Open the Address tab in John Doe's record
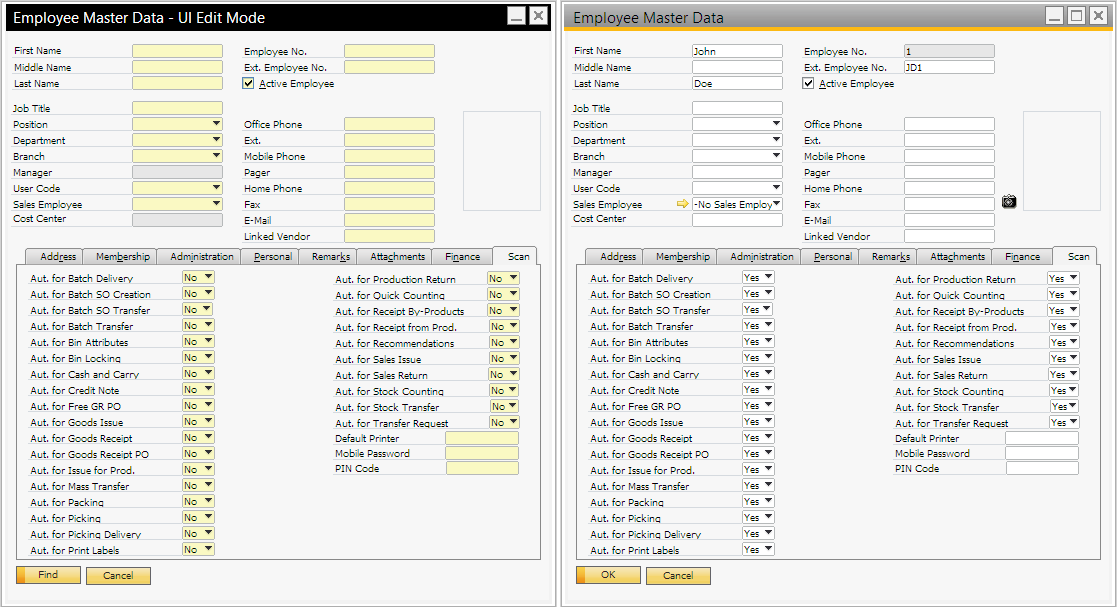The image size is (1117, 607). pos(618,257)
